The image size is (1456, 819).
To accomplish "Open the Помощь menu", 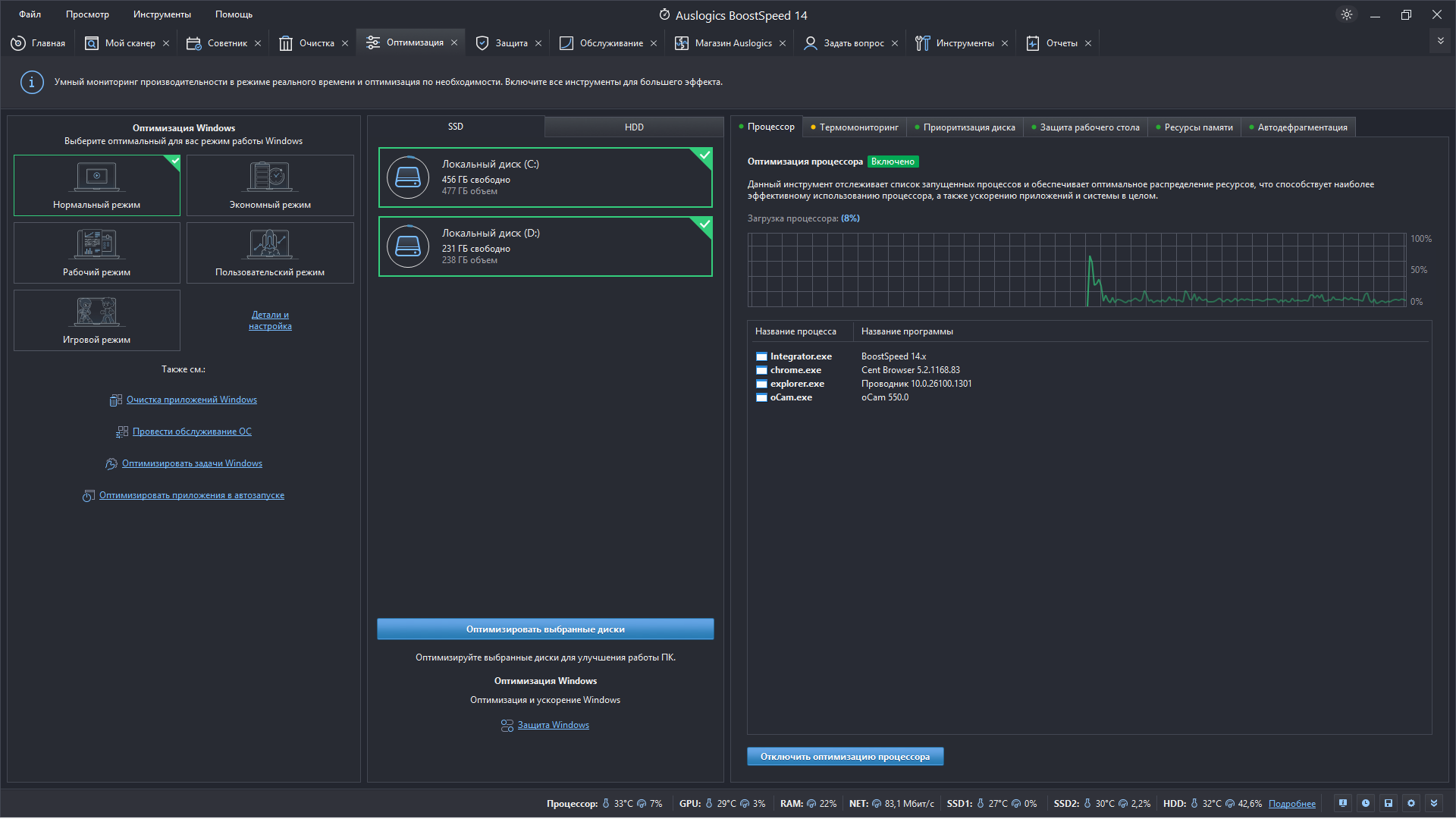I will click(x=234, y=14).
